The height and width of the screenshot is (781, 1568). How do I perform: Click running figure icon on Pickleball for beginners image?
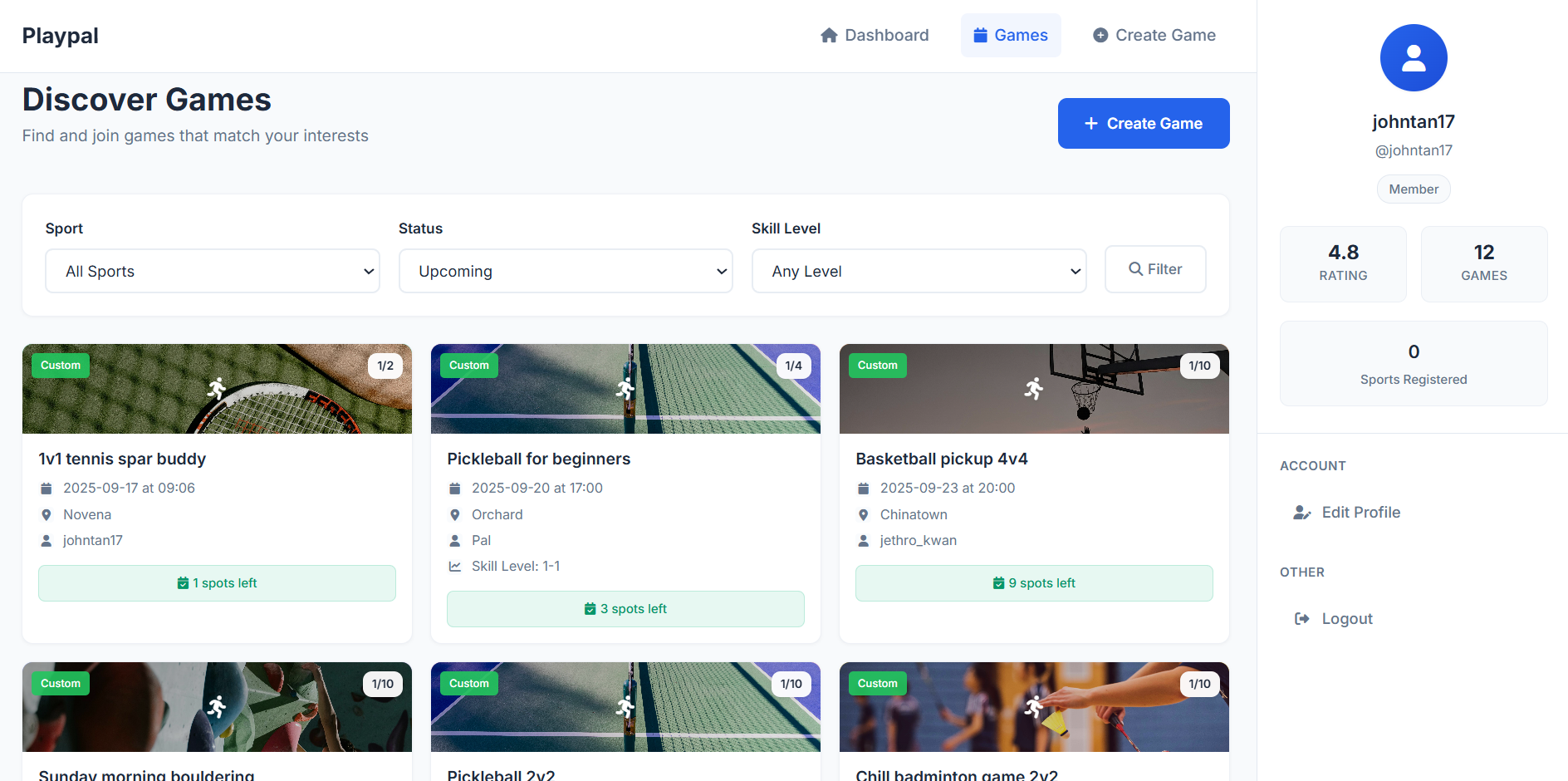click(625, 388)
